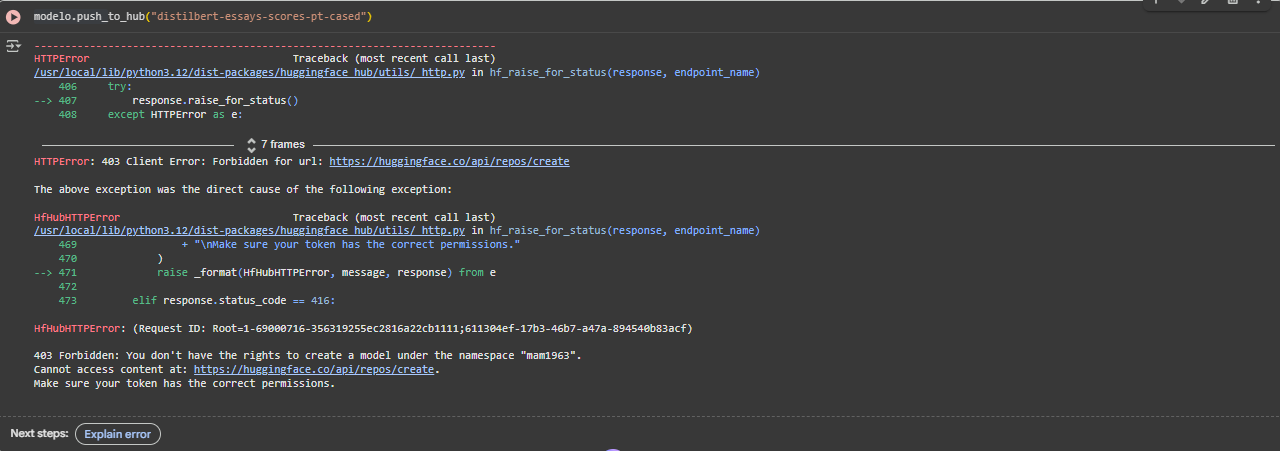Run the push_to_hub code cell
Image resolution: width=1280 pixels, height=451 pixels.
tap(14, 17)
